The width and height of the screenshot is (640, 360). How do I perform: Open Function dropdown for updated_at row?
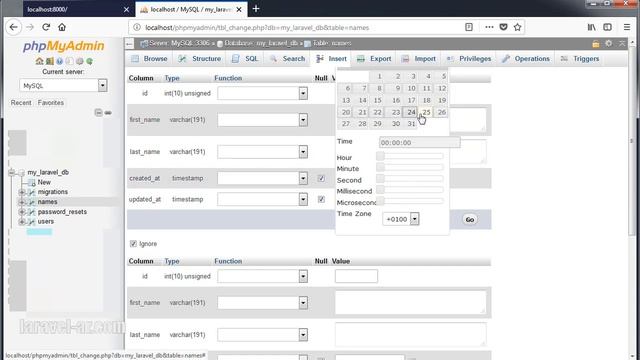click(x=262, y=199)
